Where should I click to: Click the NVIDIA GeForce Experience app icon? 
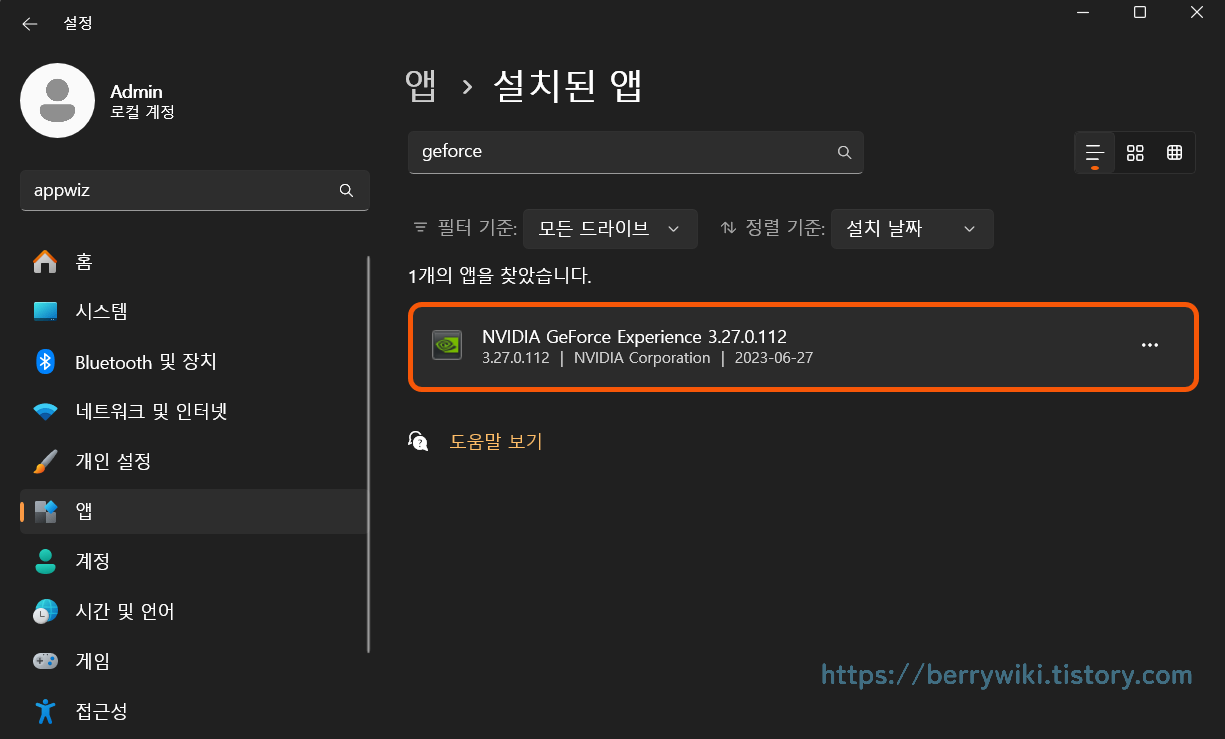click(446, 345)
